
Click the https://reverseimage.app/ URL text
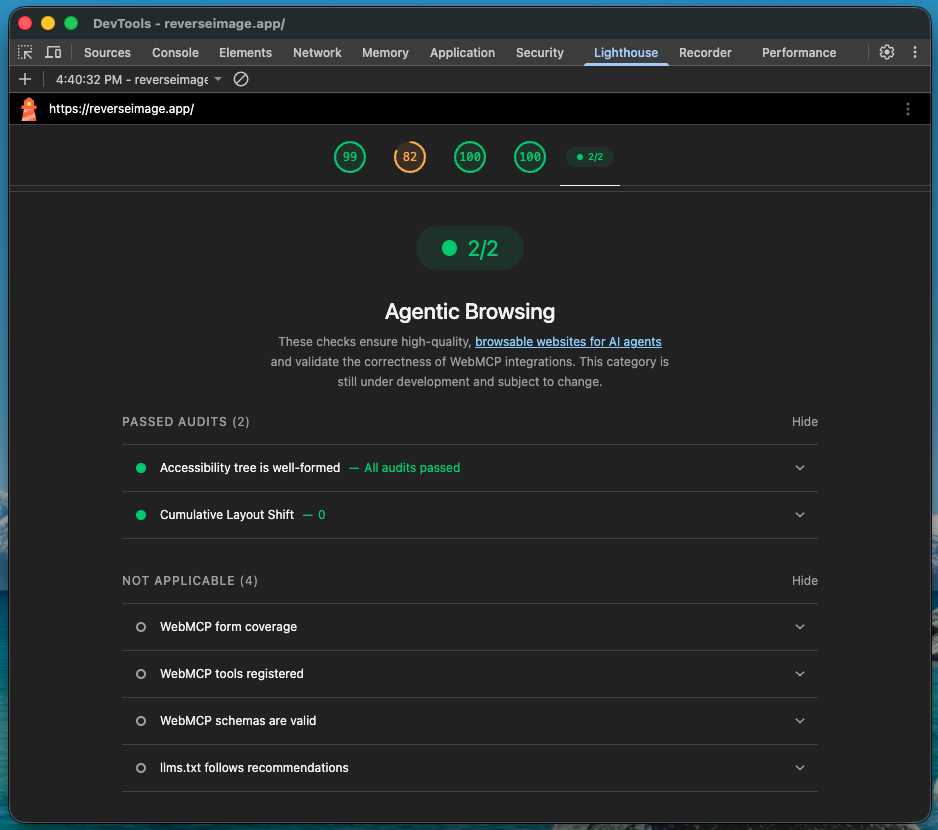[x=121, y=109]
